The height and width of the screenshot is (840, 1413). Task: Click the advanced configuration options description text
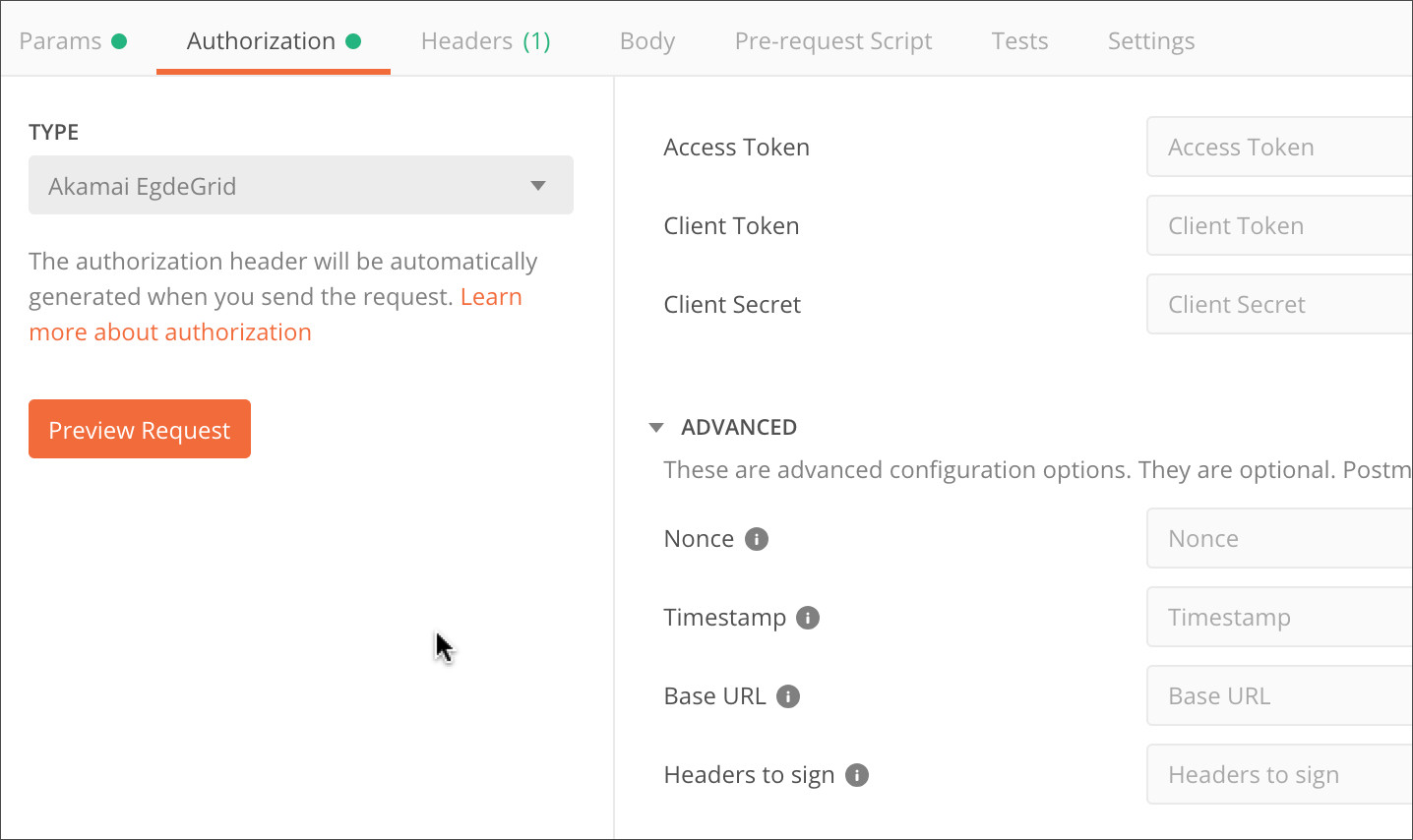1038,470
